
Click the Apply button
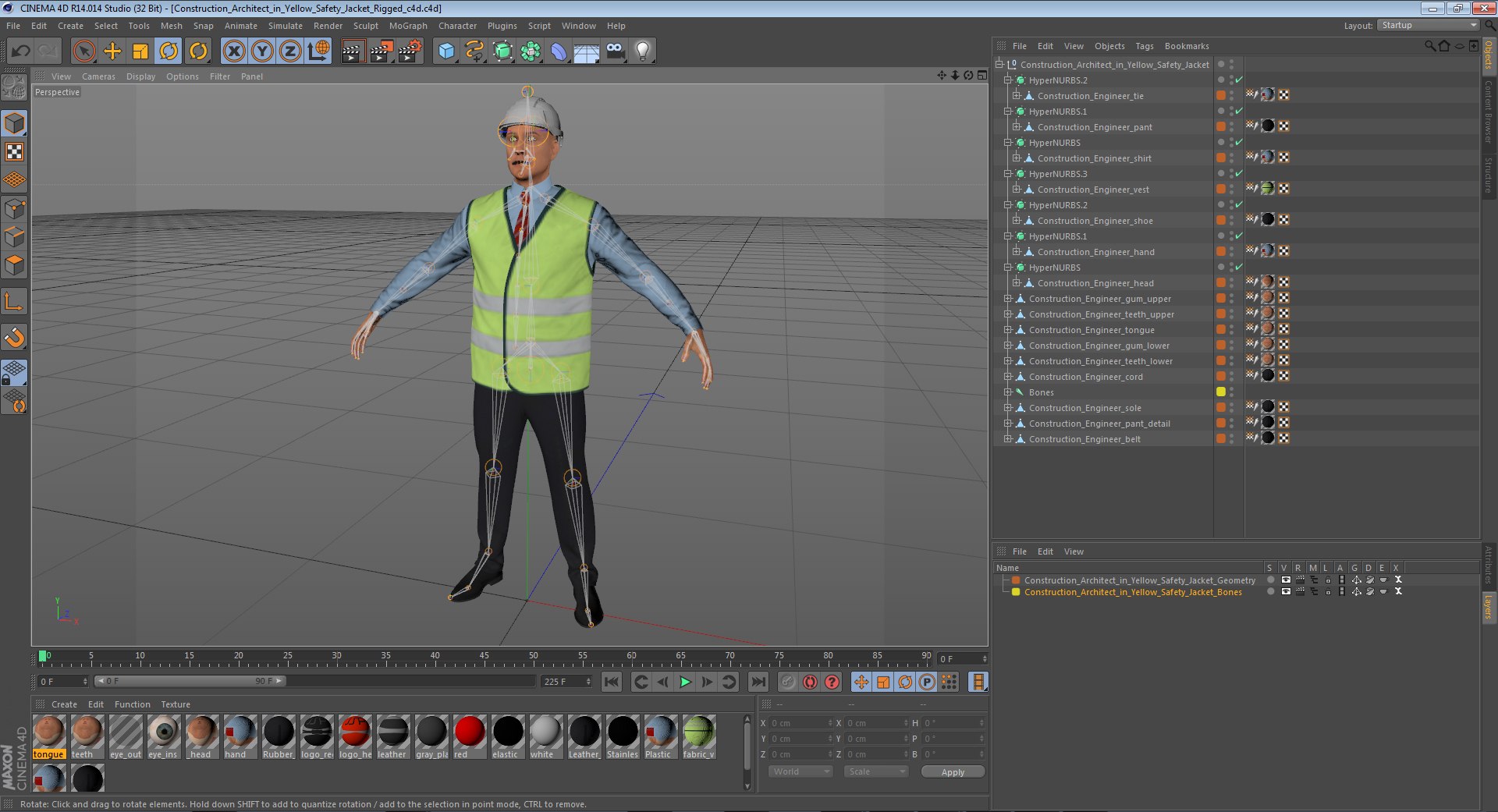953,771
